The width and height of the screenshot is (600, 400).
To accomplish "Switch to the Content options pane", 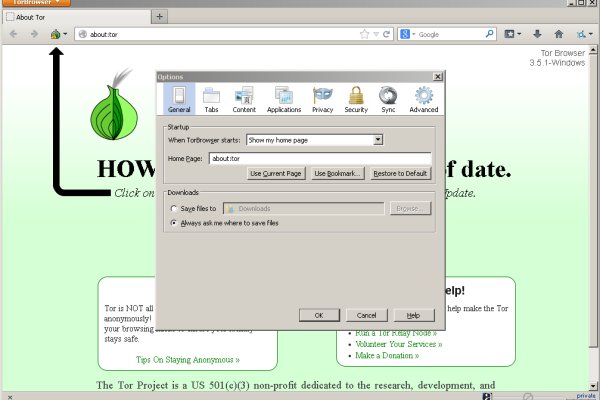I will point(244,99).
